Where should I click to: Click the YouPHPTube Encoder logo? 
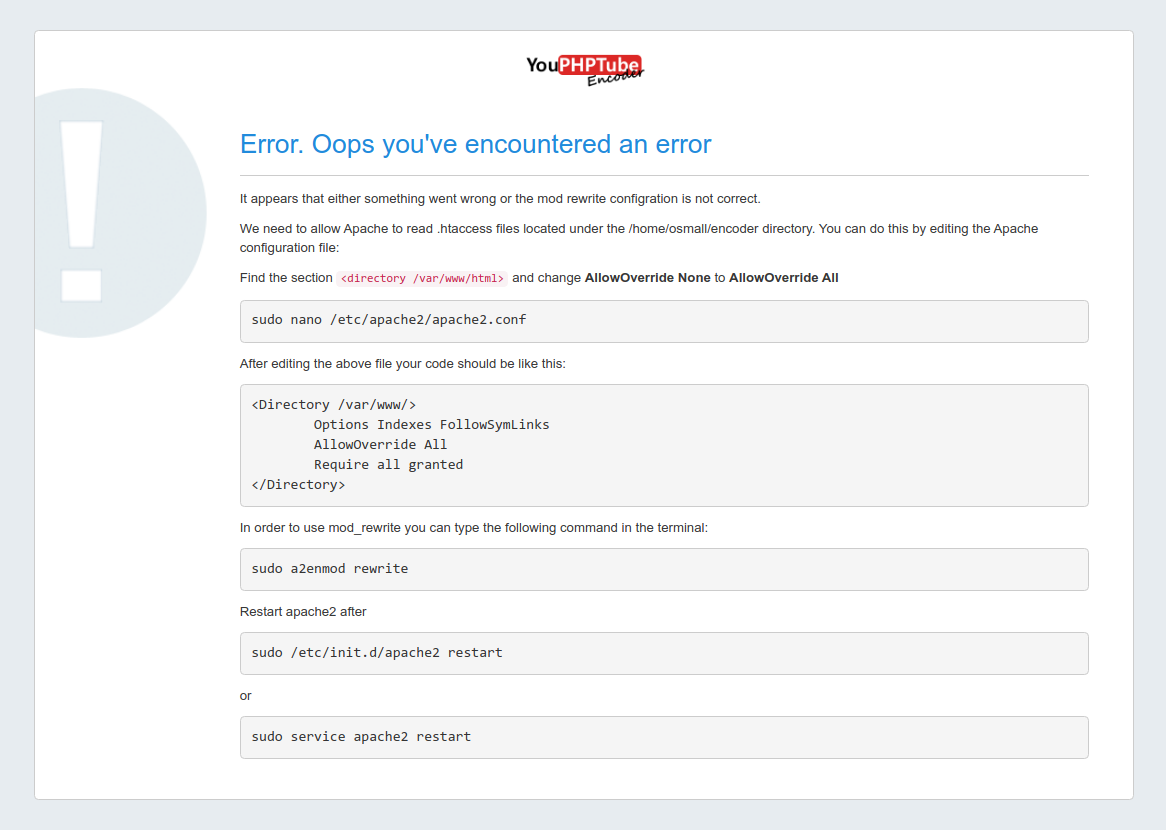click(x=584, y=70)
